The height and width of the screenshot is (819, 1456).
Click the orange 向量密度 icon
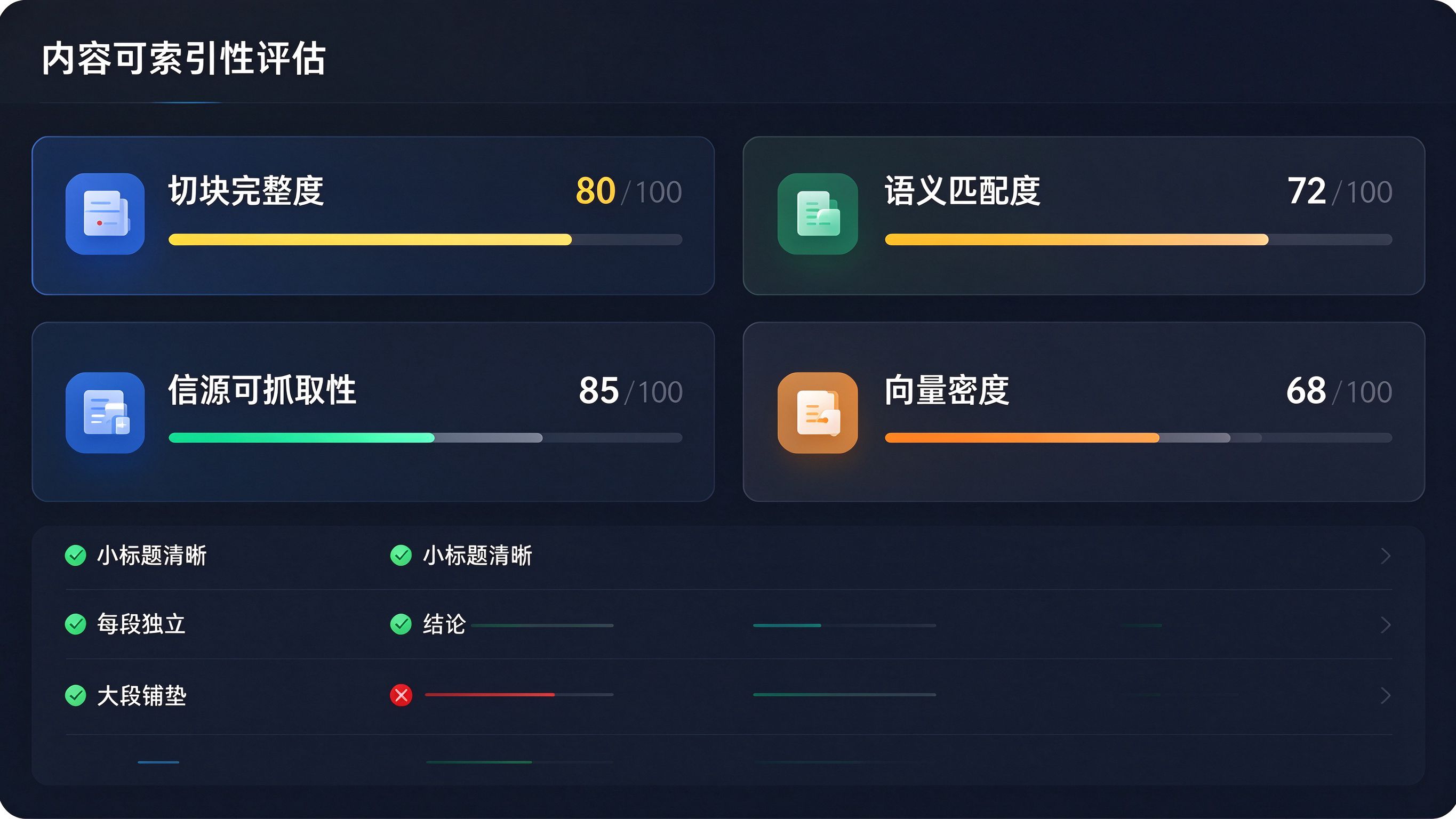click(x=817, y=413)
